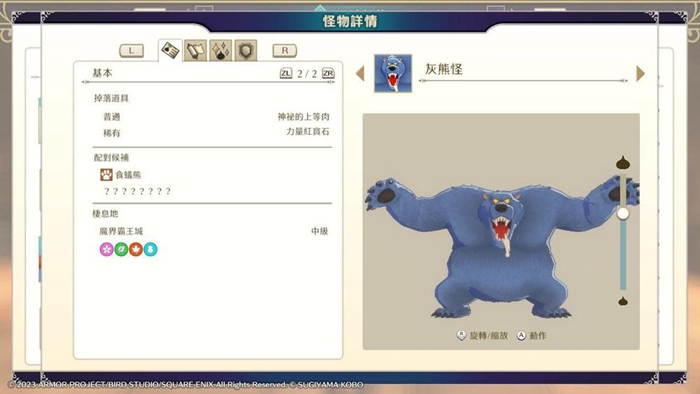Go to next page with ZR

coord(328,73)
